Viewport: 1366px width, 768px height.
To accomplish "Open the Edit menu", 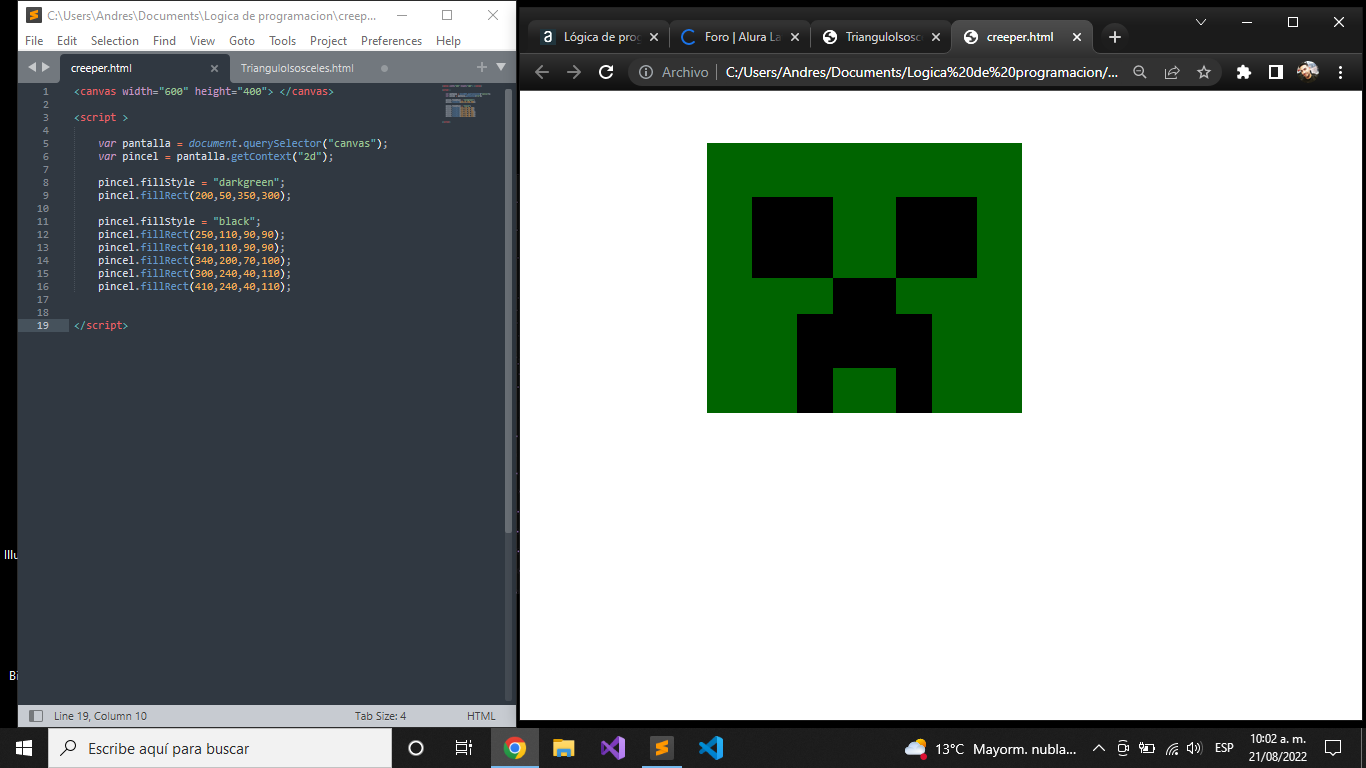I will coord(67,41).
